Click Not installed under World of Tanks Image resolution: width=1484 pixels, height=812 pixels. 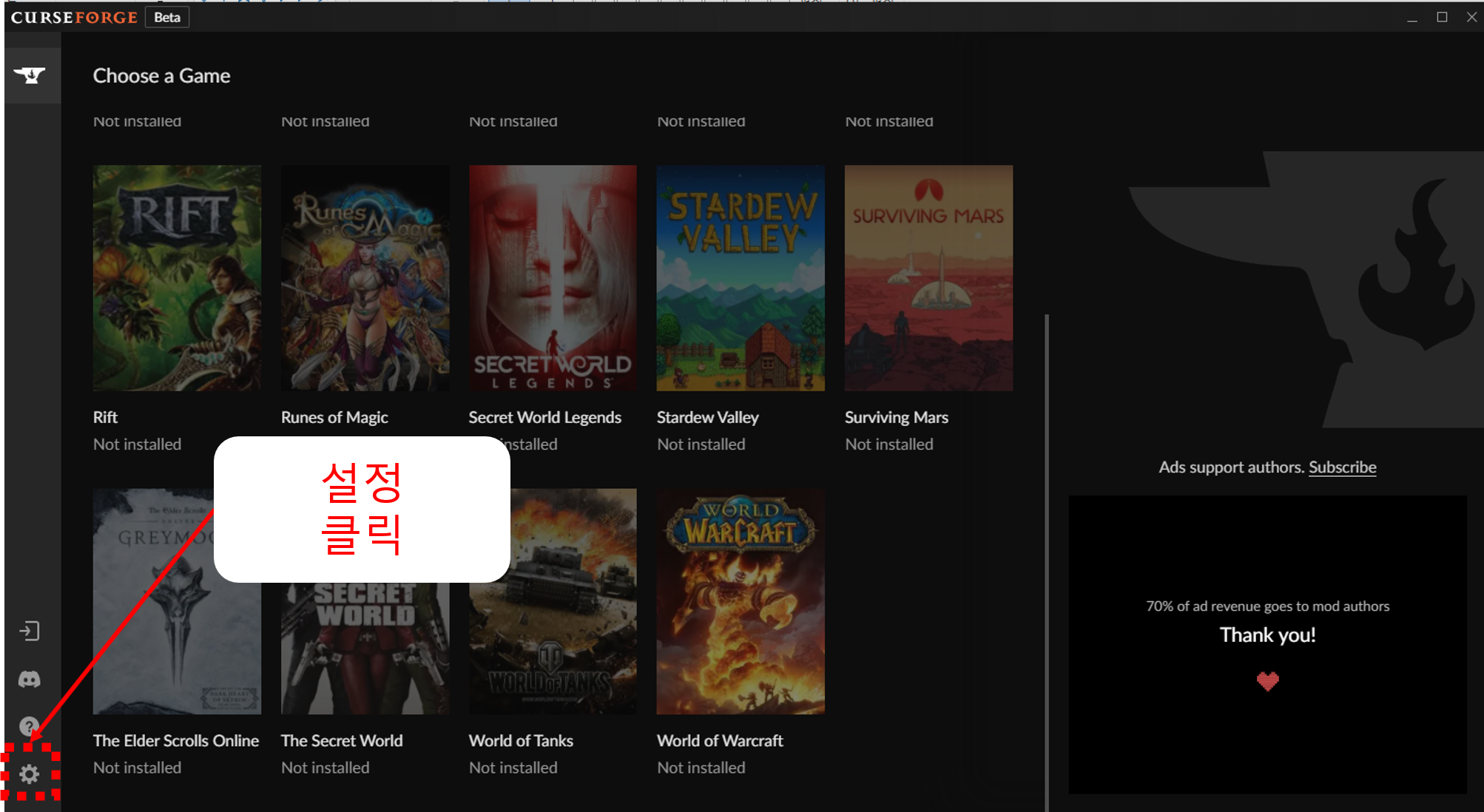click(513, 768)
